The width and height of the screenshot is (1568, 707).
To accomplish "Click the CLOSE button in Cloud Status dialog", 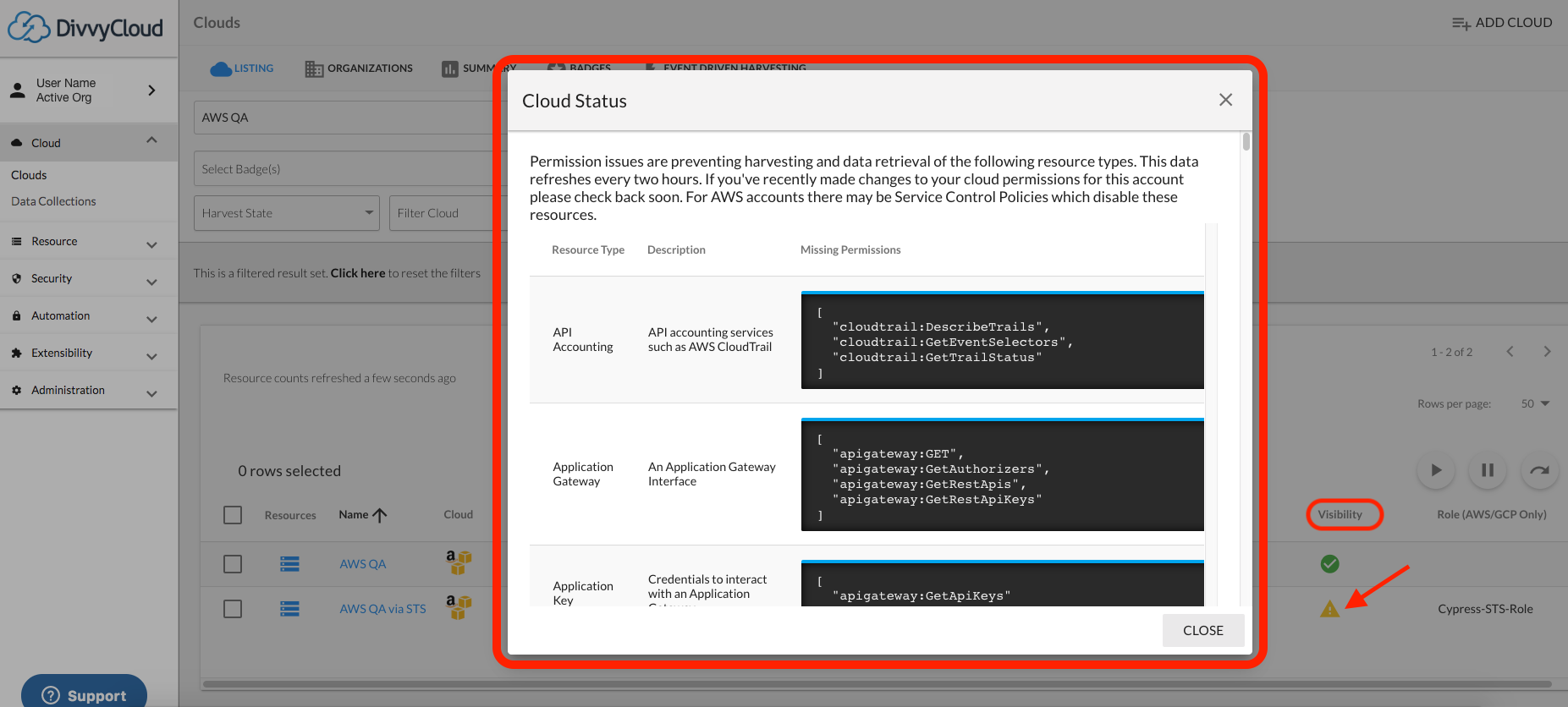I will click(x=1203, y=630).
